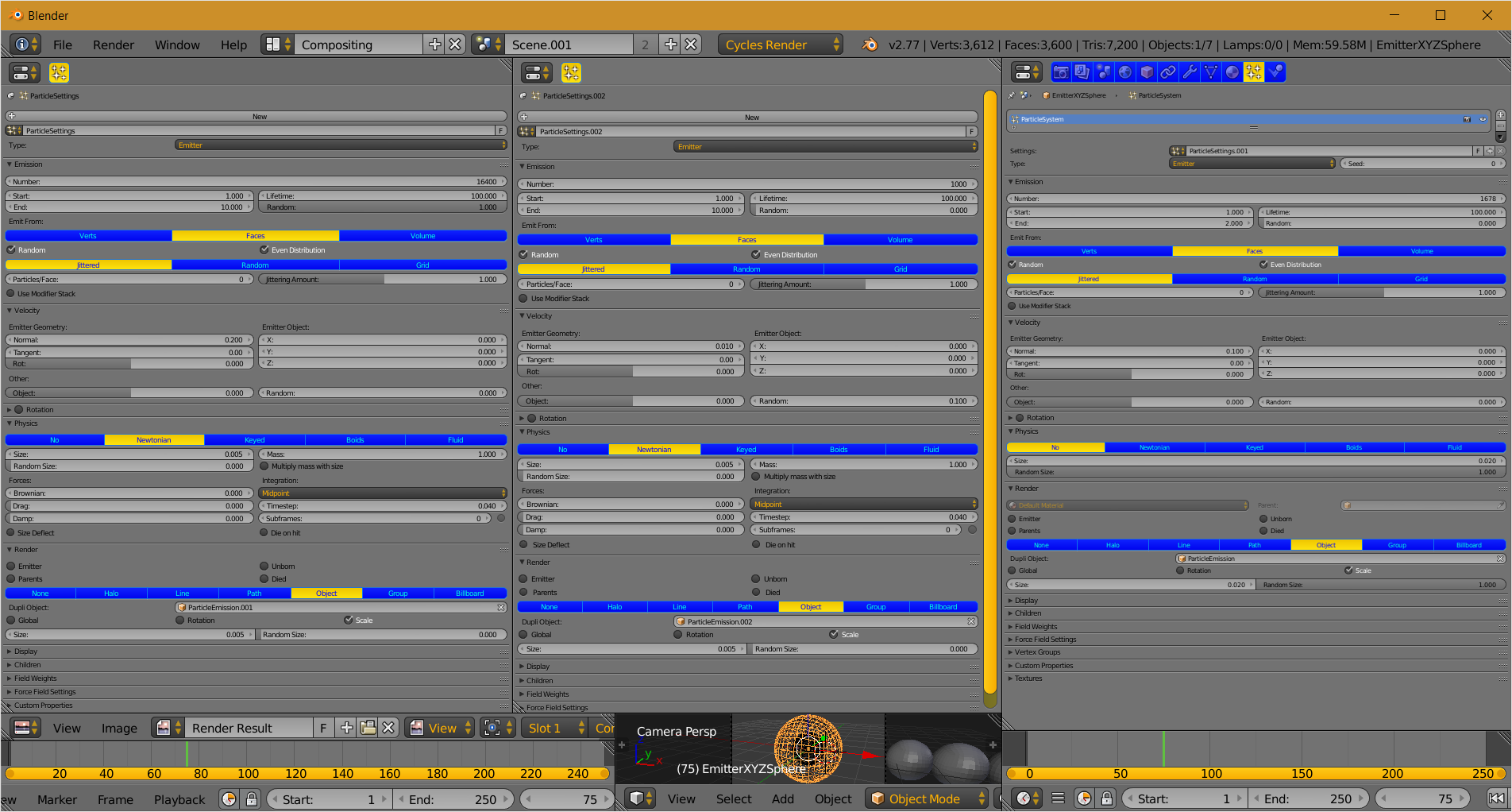Image resolution: width=1512 pixels, height=812 pixels.
Task: Remove particle system slot with minus button
Action: 1500,126
